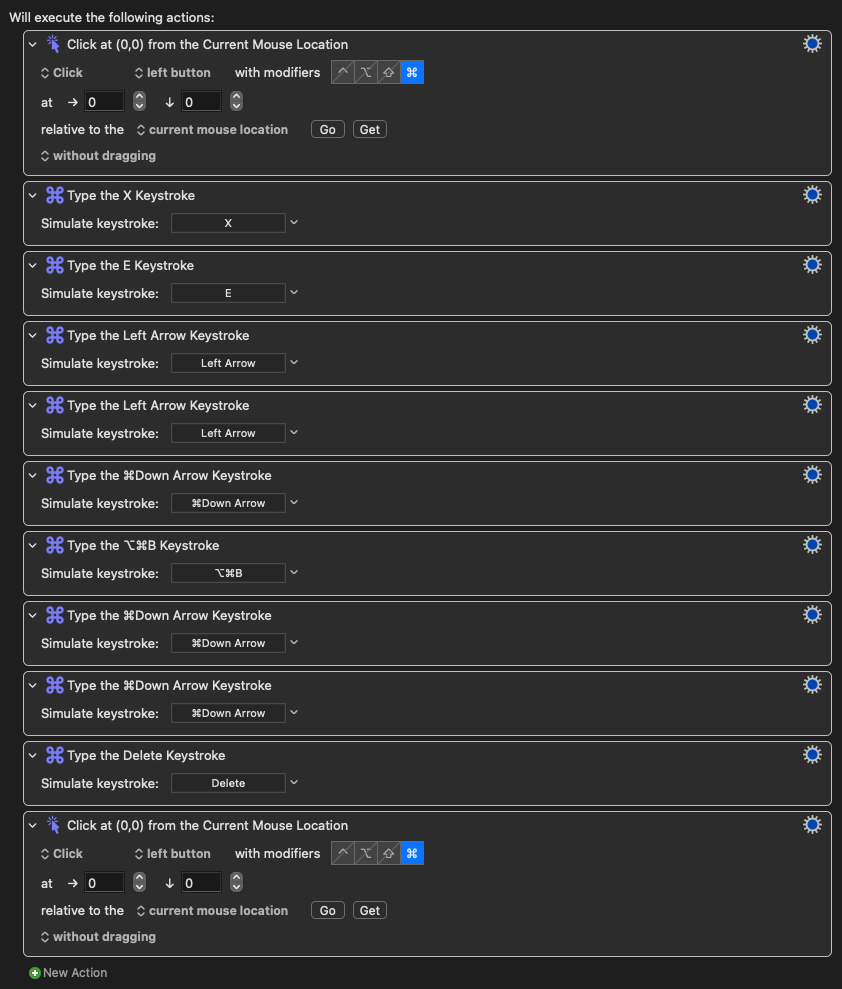
Task: Click the ⌥⌘B simulate keystroke field
Action: 228,573
